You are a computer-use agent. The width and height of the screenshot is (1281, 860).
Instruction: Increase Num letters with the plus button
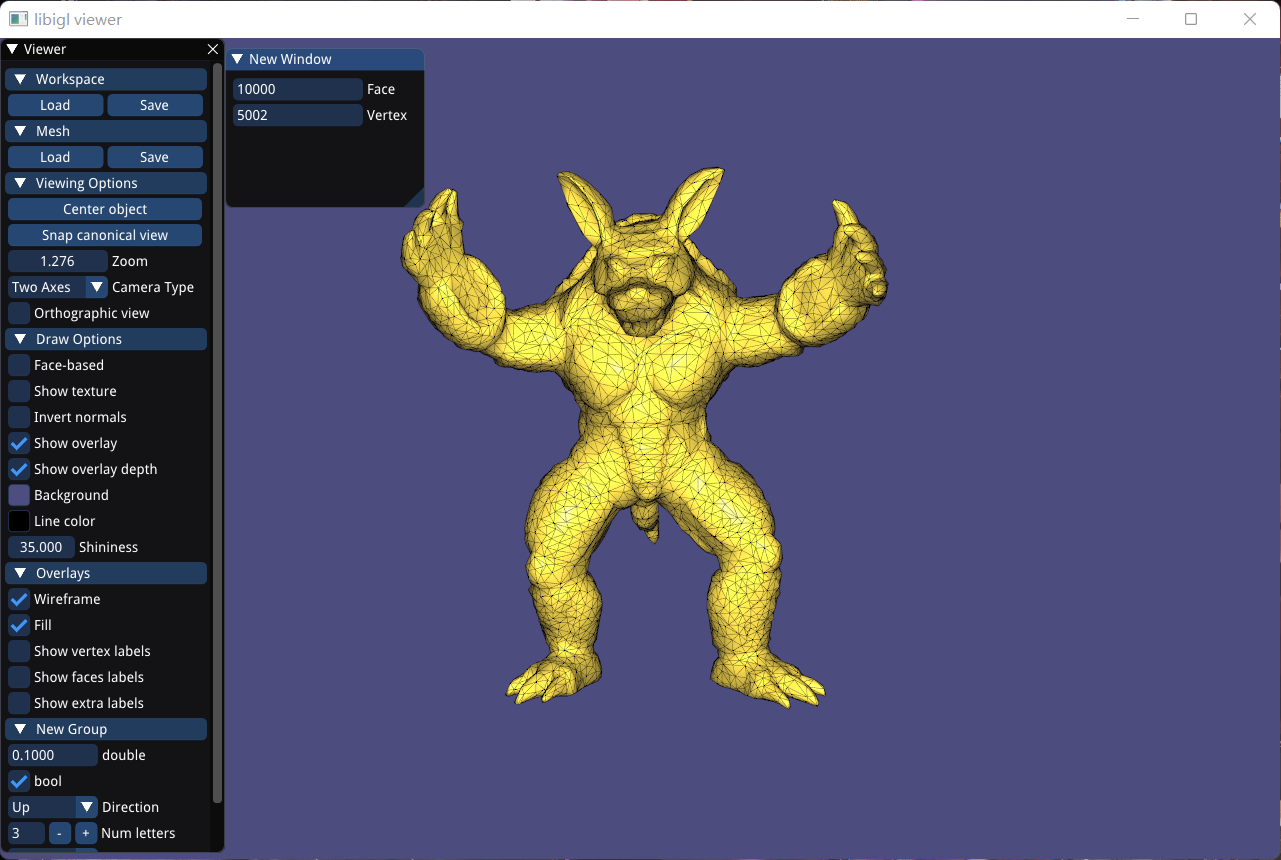point(86,832)
